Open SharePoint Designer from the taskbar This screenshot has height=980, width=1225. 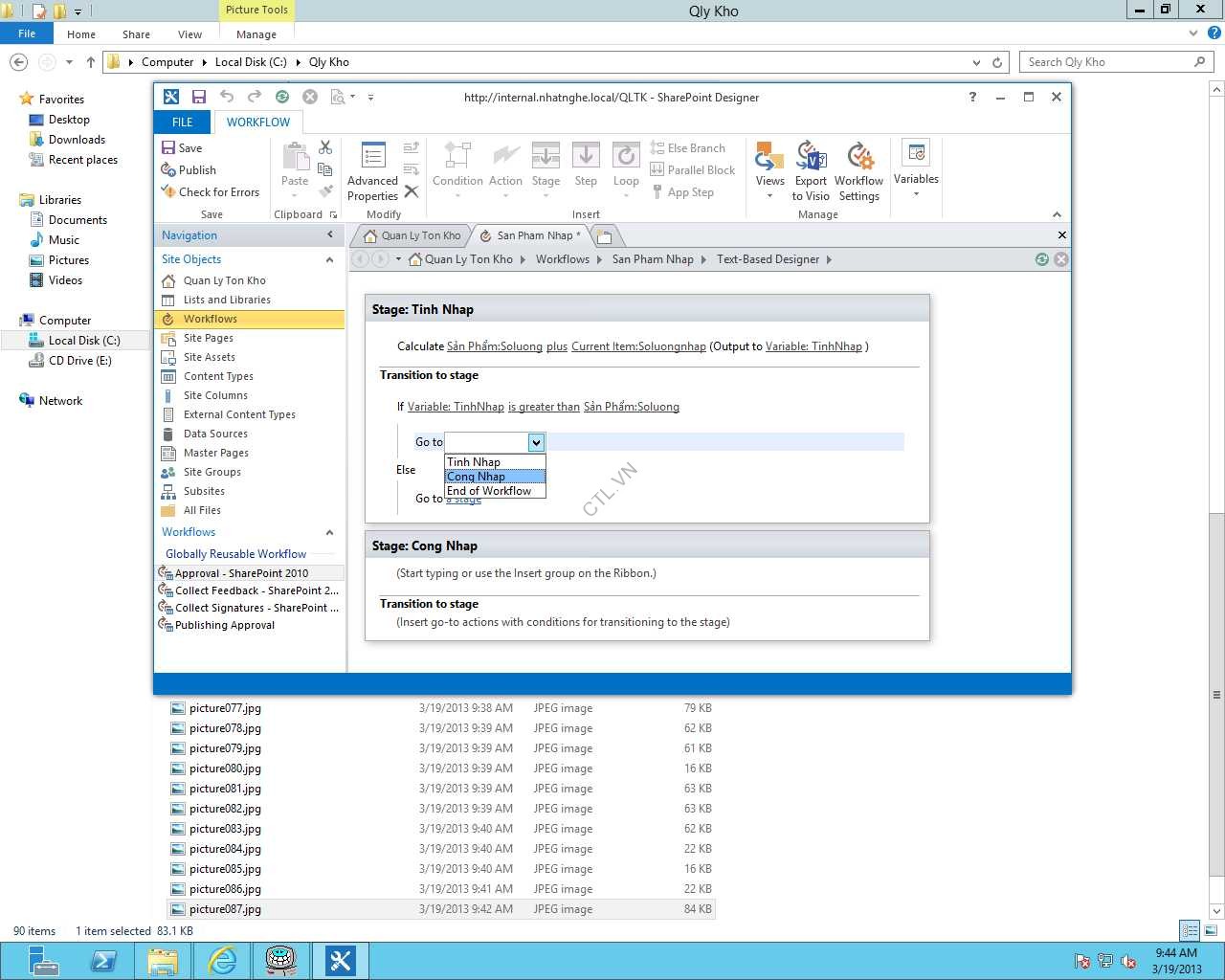pyautogui.click(x=341, y=960)
